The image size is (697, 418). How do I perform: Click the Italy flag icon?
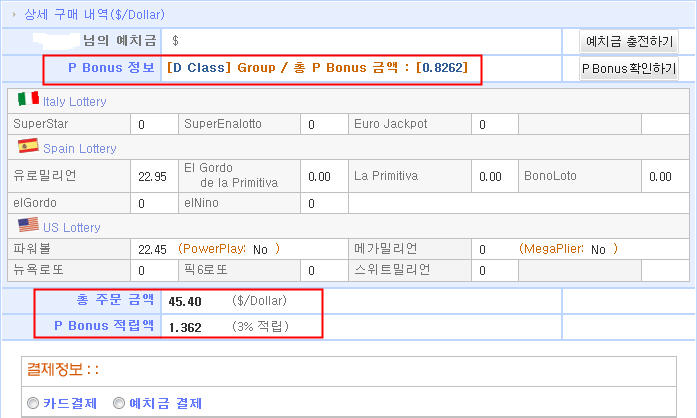pyautogui.click(x=28, y=98)
